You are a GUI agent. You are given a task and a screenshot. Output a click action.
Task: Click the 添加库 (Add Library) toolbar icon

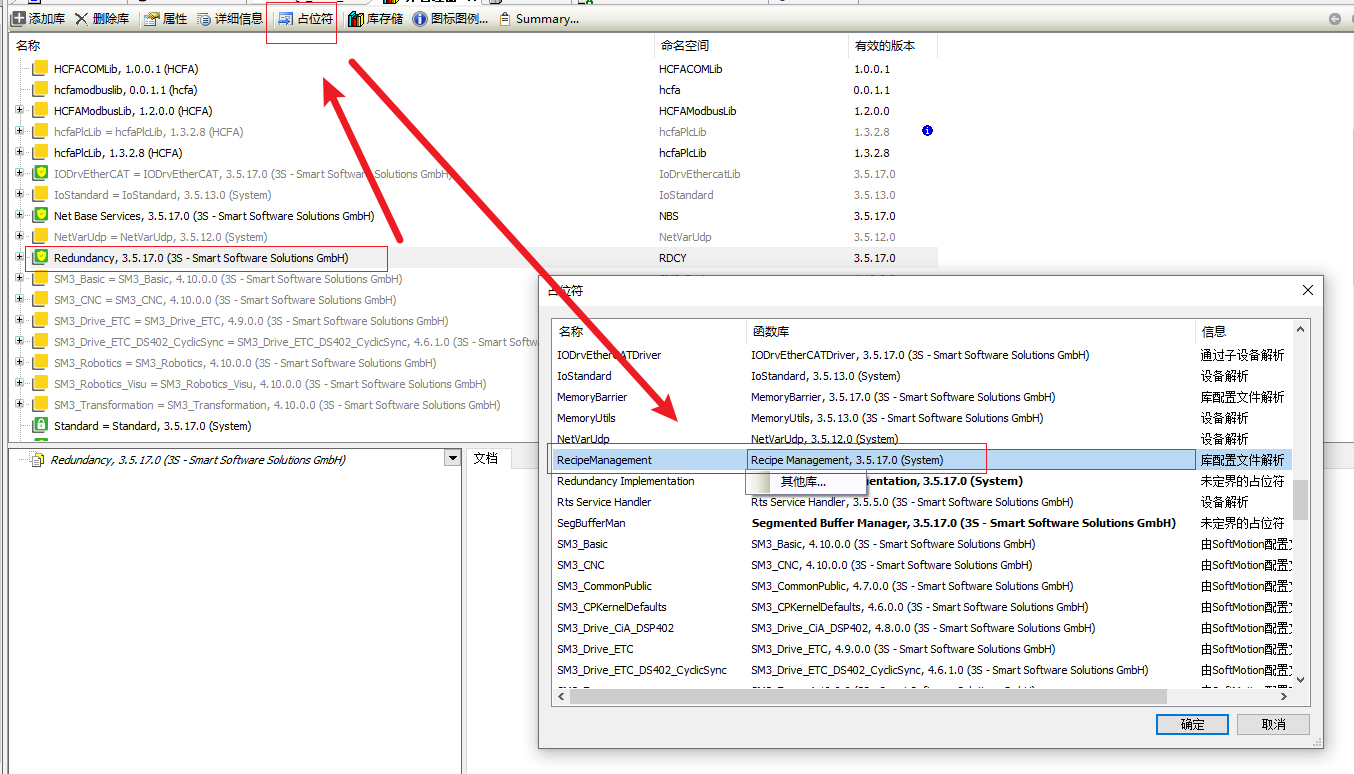point(18,19)
